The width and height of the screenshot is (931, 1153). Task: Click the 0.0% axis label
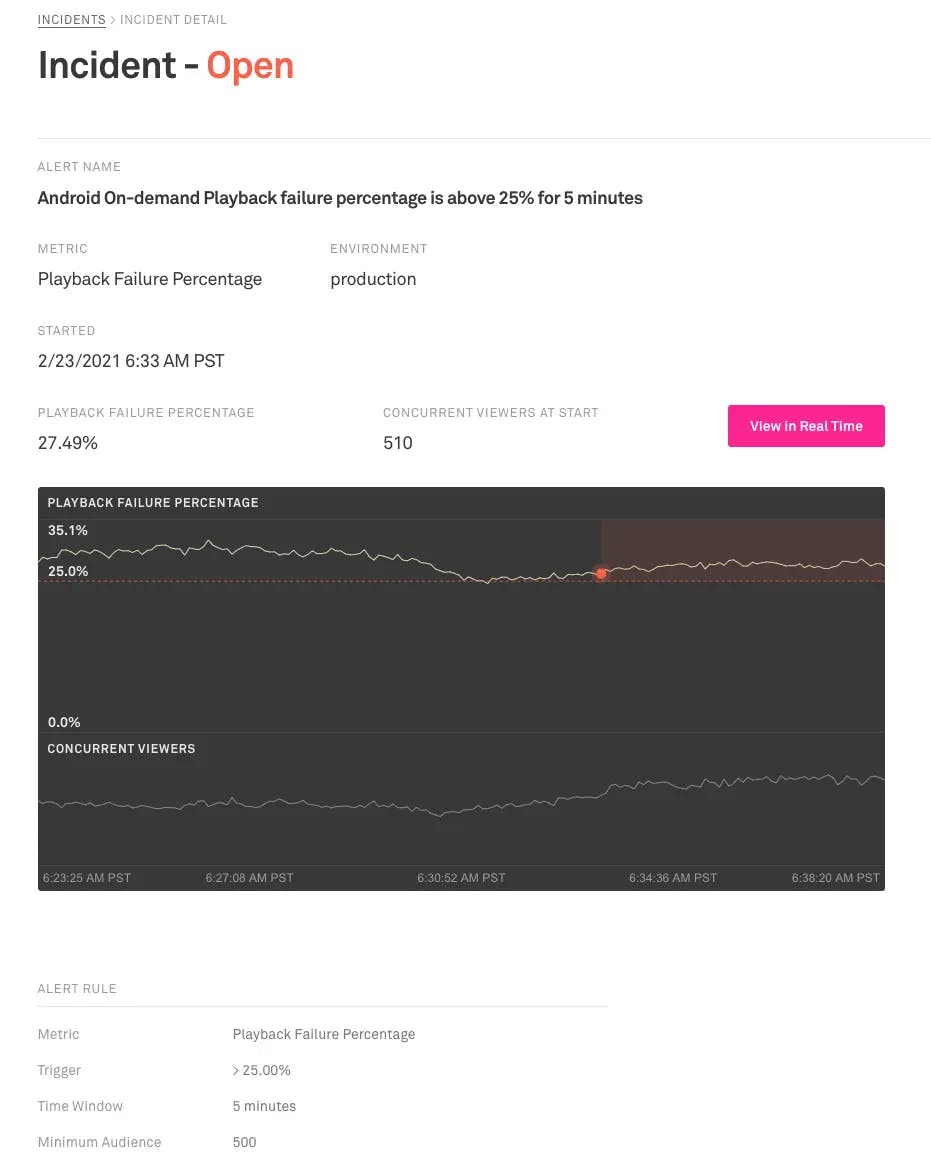point(65,722)
